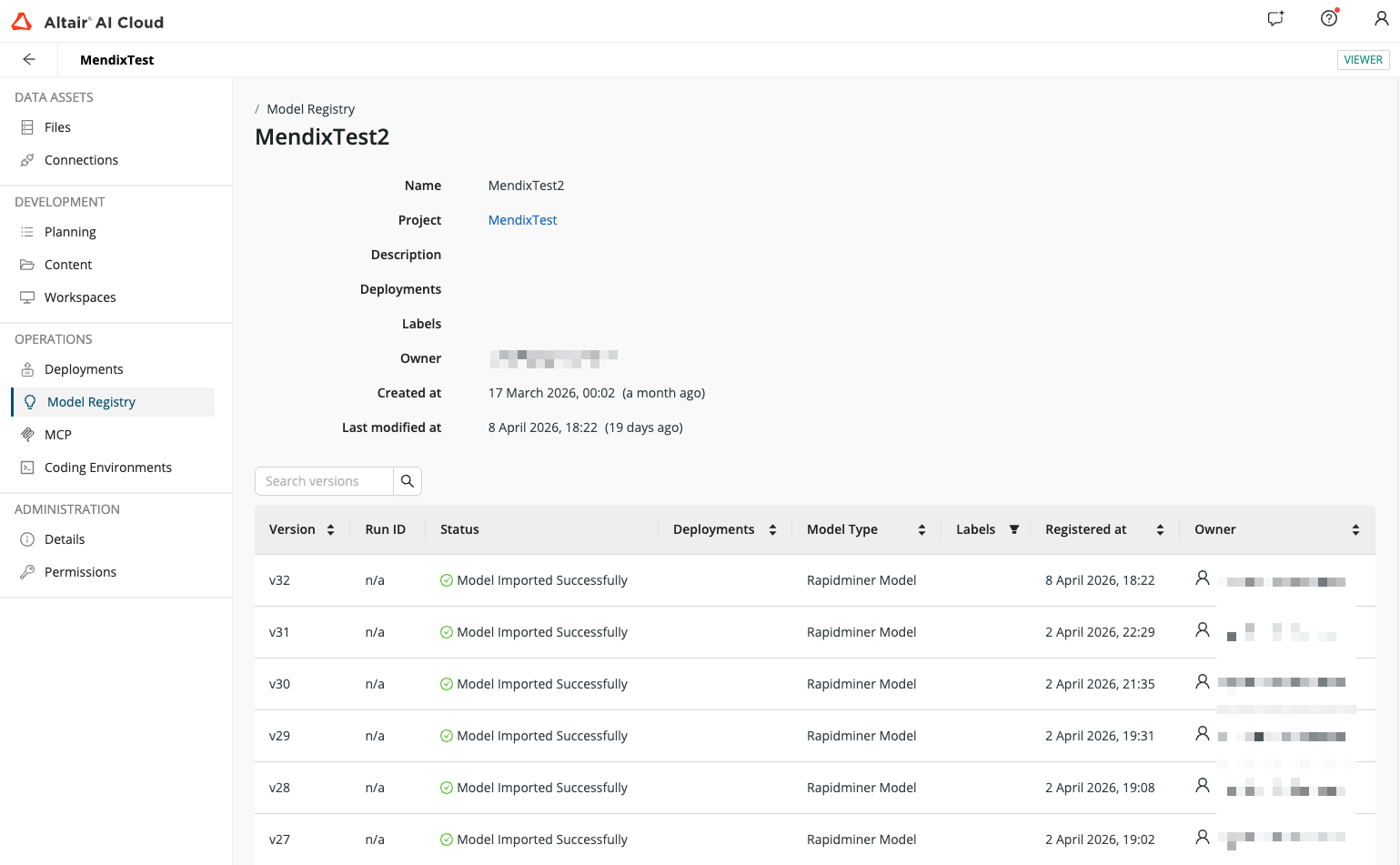
Task: Click the v32 owner person icon
Action: [x=1203, y=578]
